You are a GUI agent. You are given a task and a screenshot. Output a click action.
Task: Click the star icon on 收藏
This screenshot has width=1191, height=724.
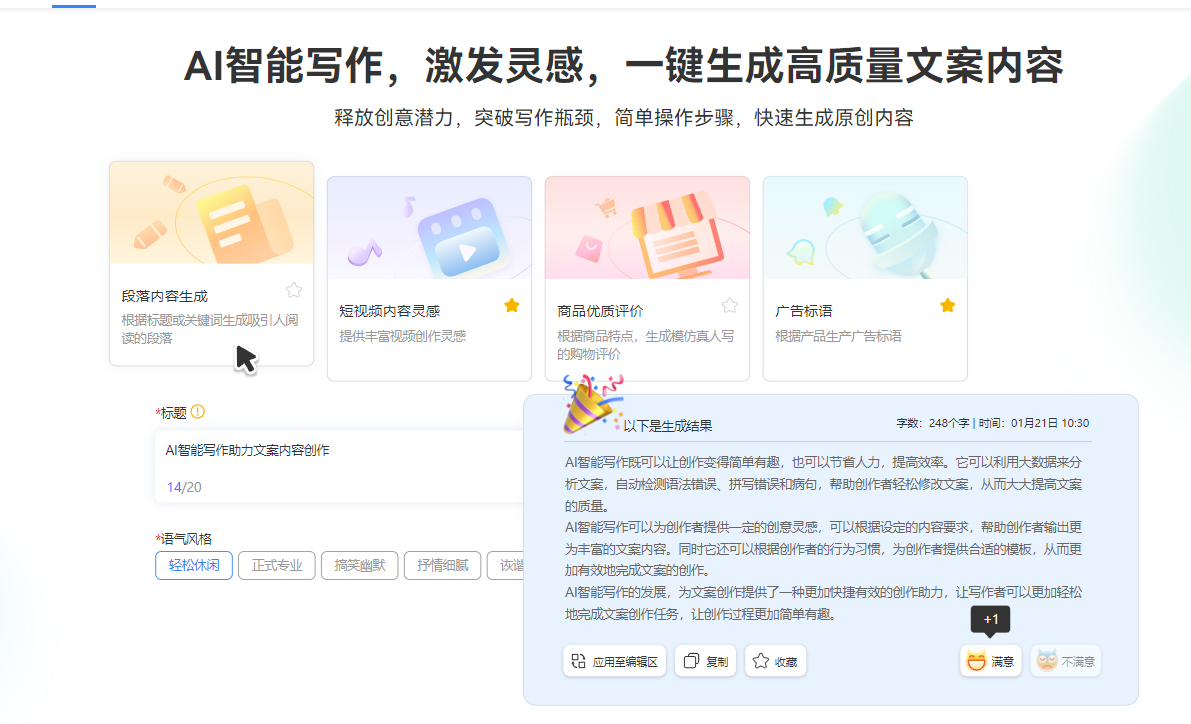760,661
